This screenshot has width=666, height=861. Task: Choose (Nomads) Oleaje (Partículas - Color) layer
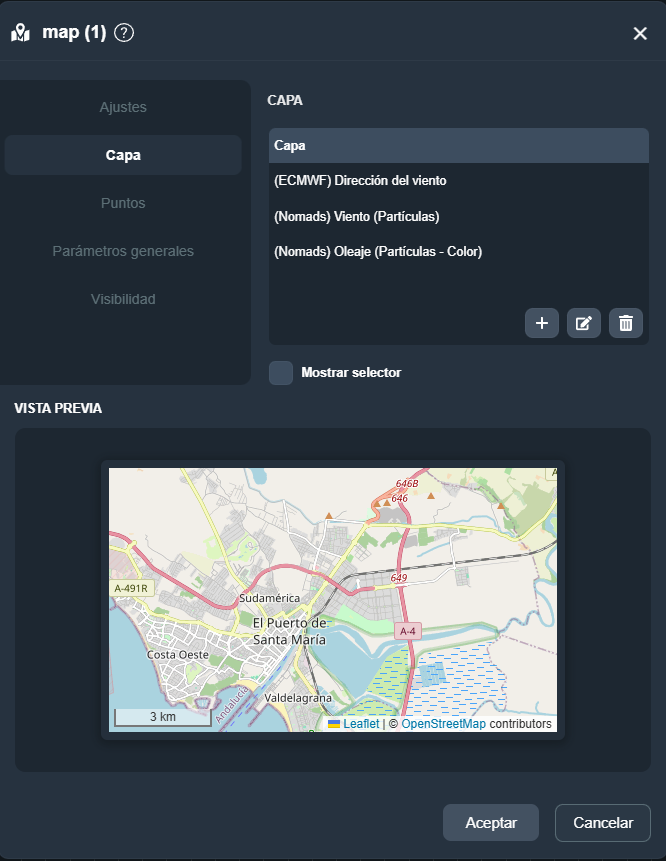click(378, 252)
